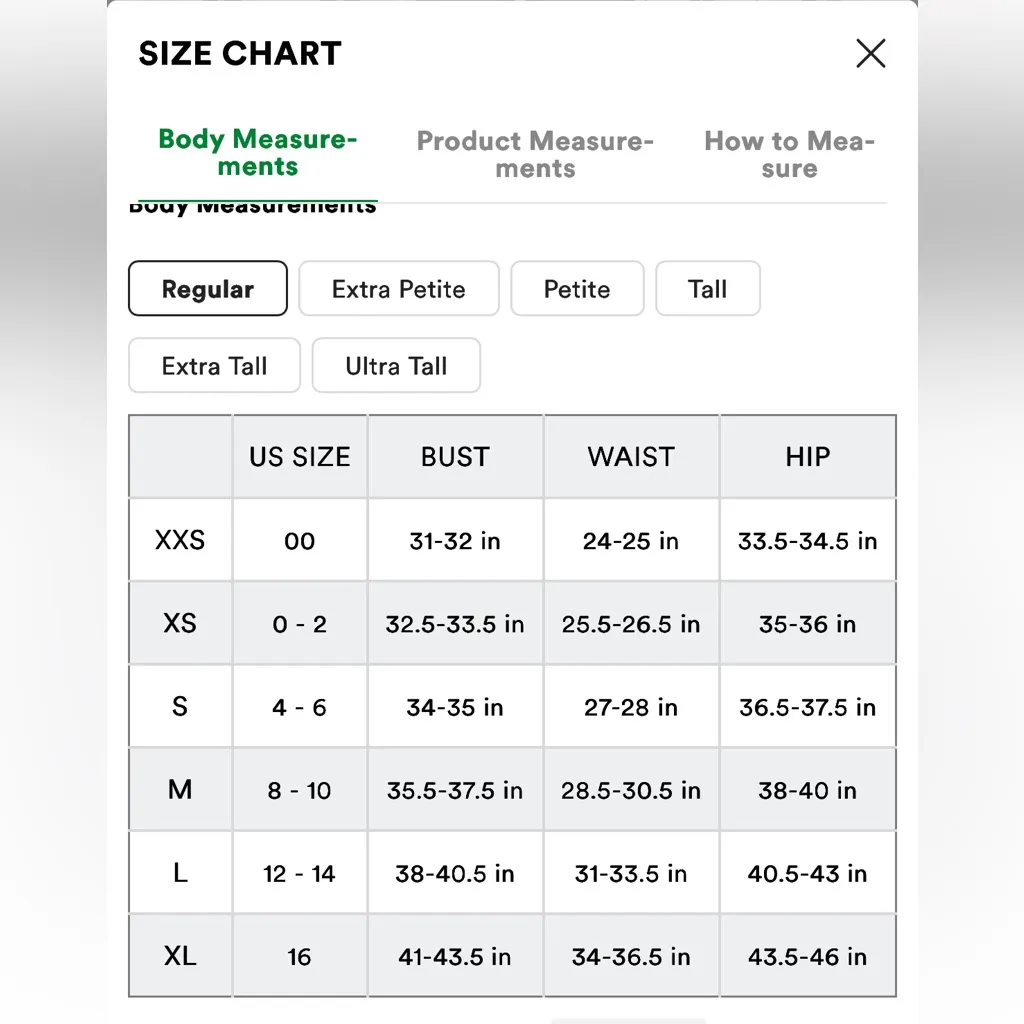Choose the Extra Petite fit option

pos(399,289)
